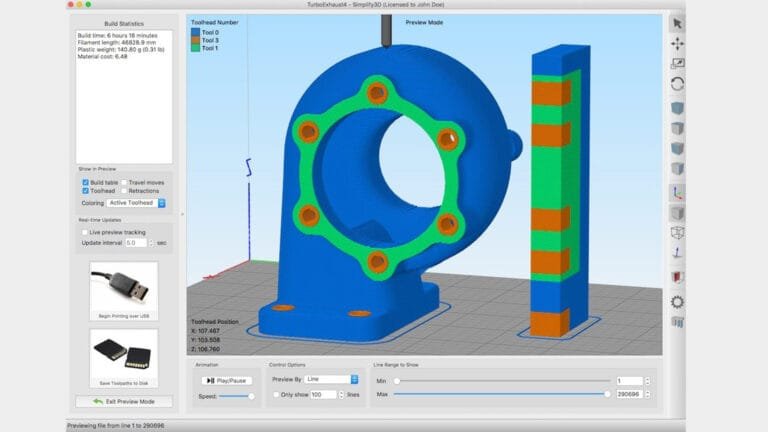
Task: Adjust the Max line range stepper
Action: [648, 394]
